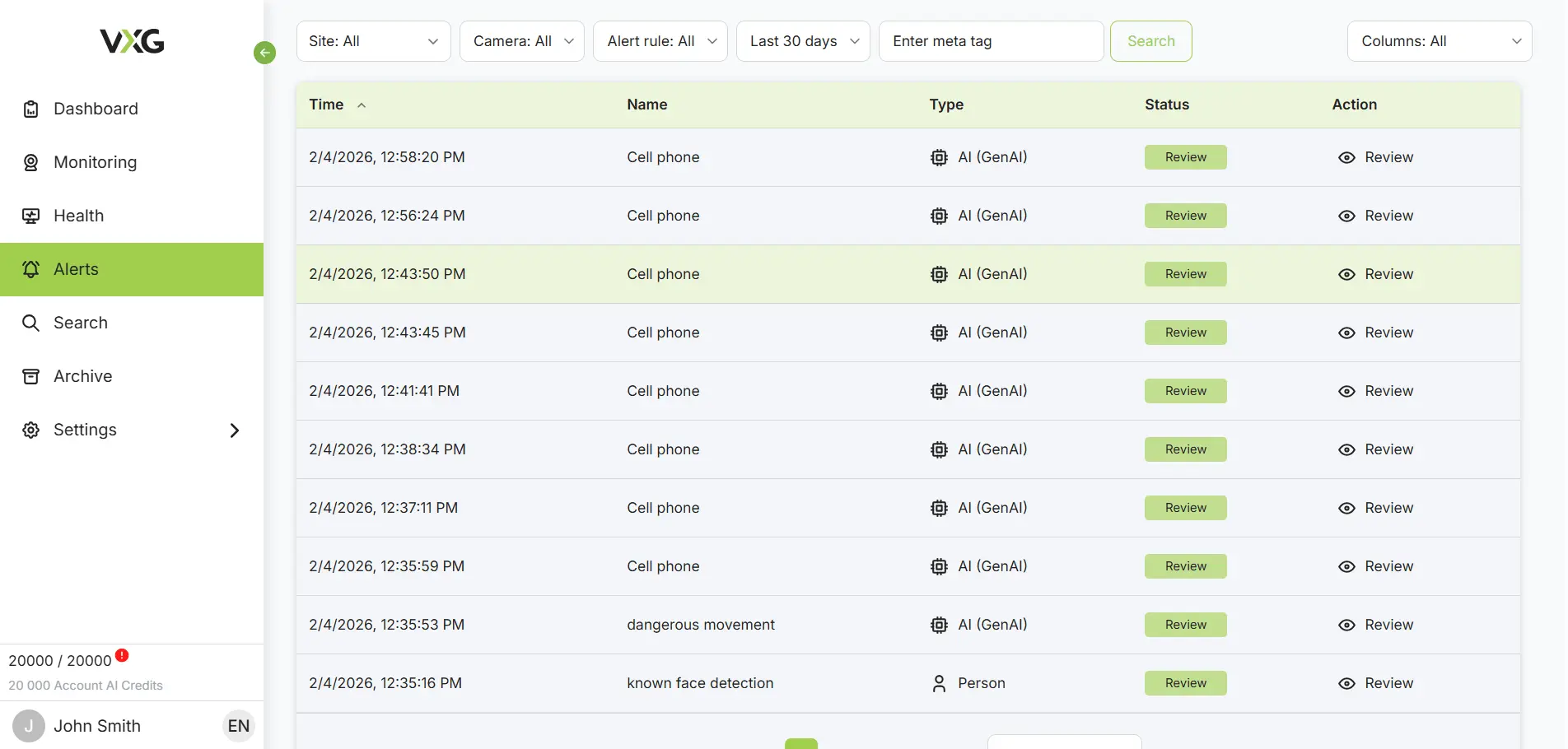Go to Monitoring section
Image resolution: width=1568 pixels, height=749 pixels.
[x=132, y=162]
